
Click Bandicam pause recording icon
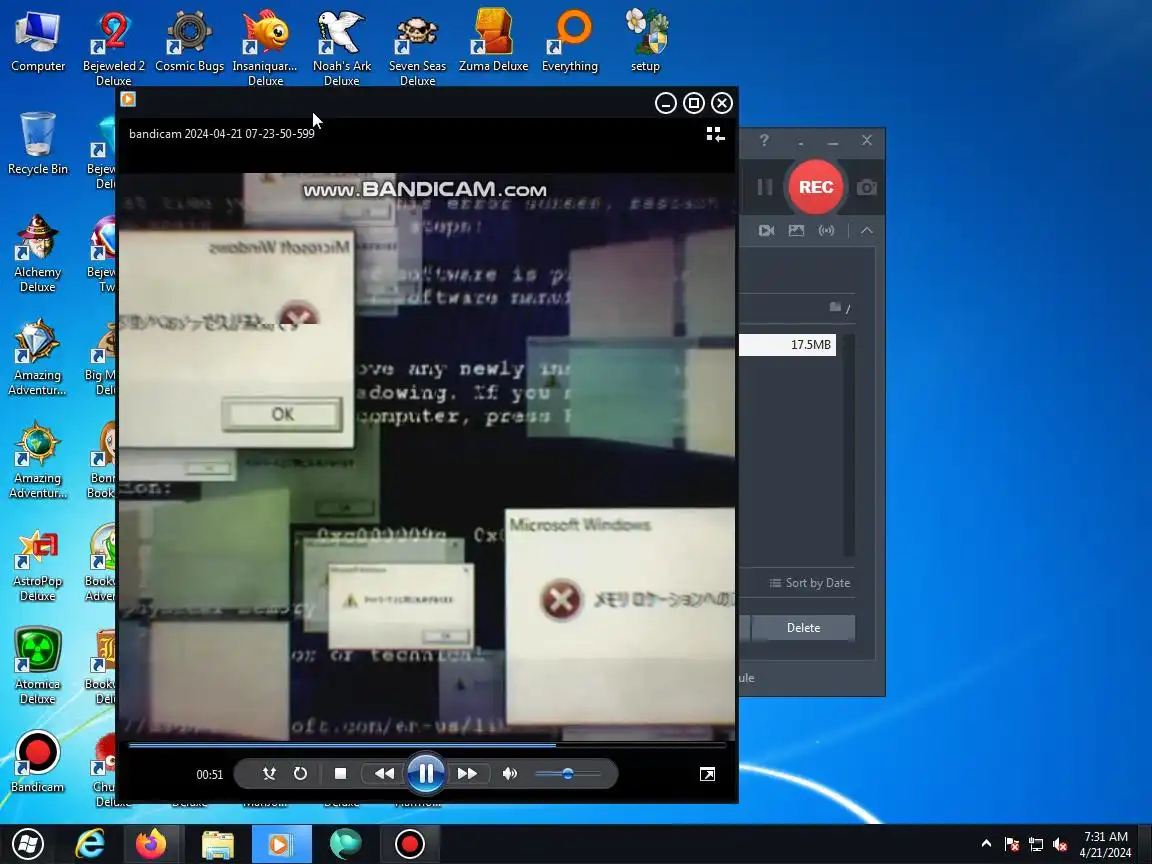[764, 187]
